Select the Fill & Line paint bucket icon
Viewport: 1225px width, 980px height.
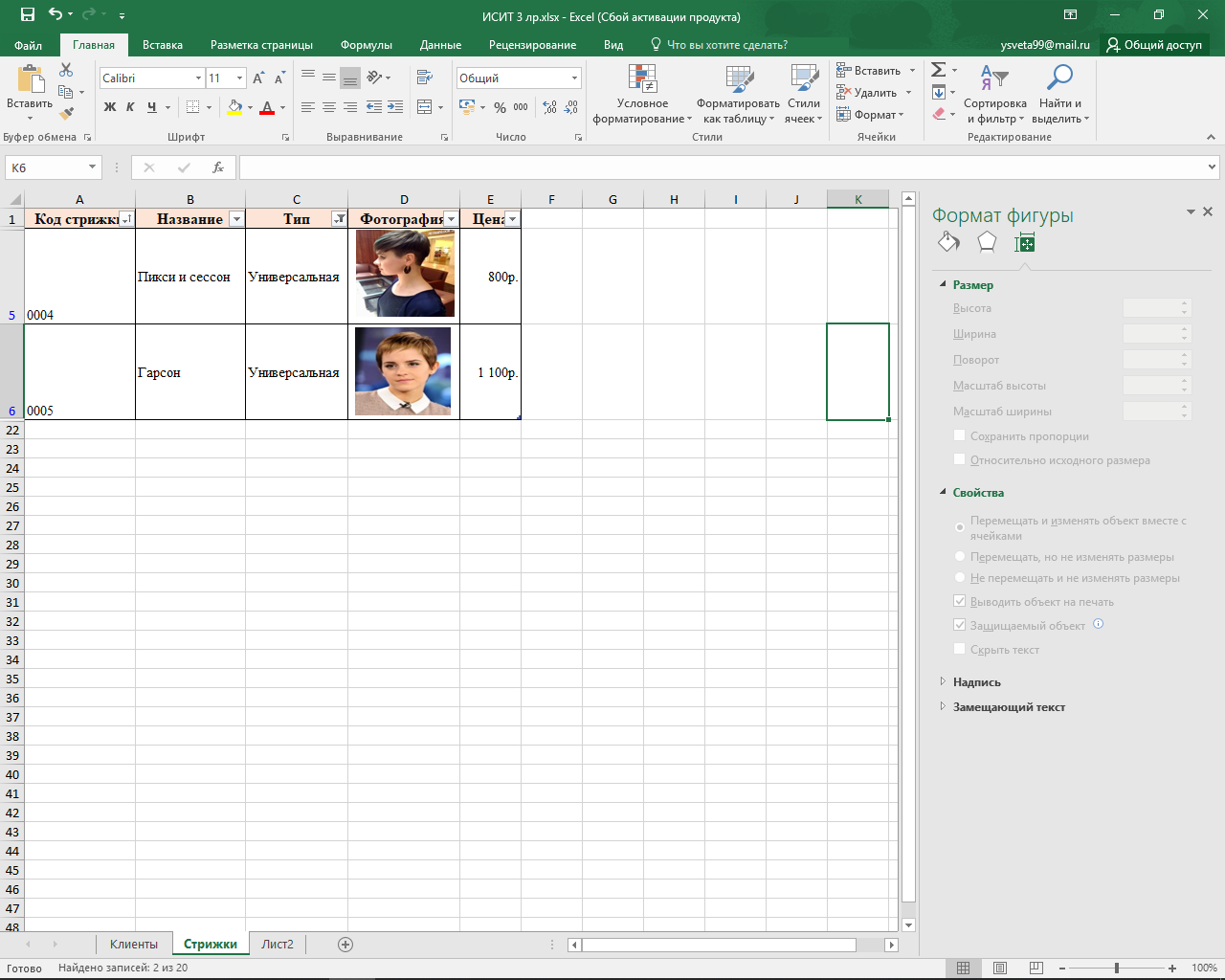pos(948,243)
